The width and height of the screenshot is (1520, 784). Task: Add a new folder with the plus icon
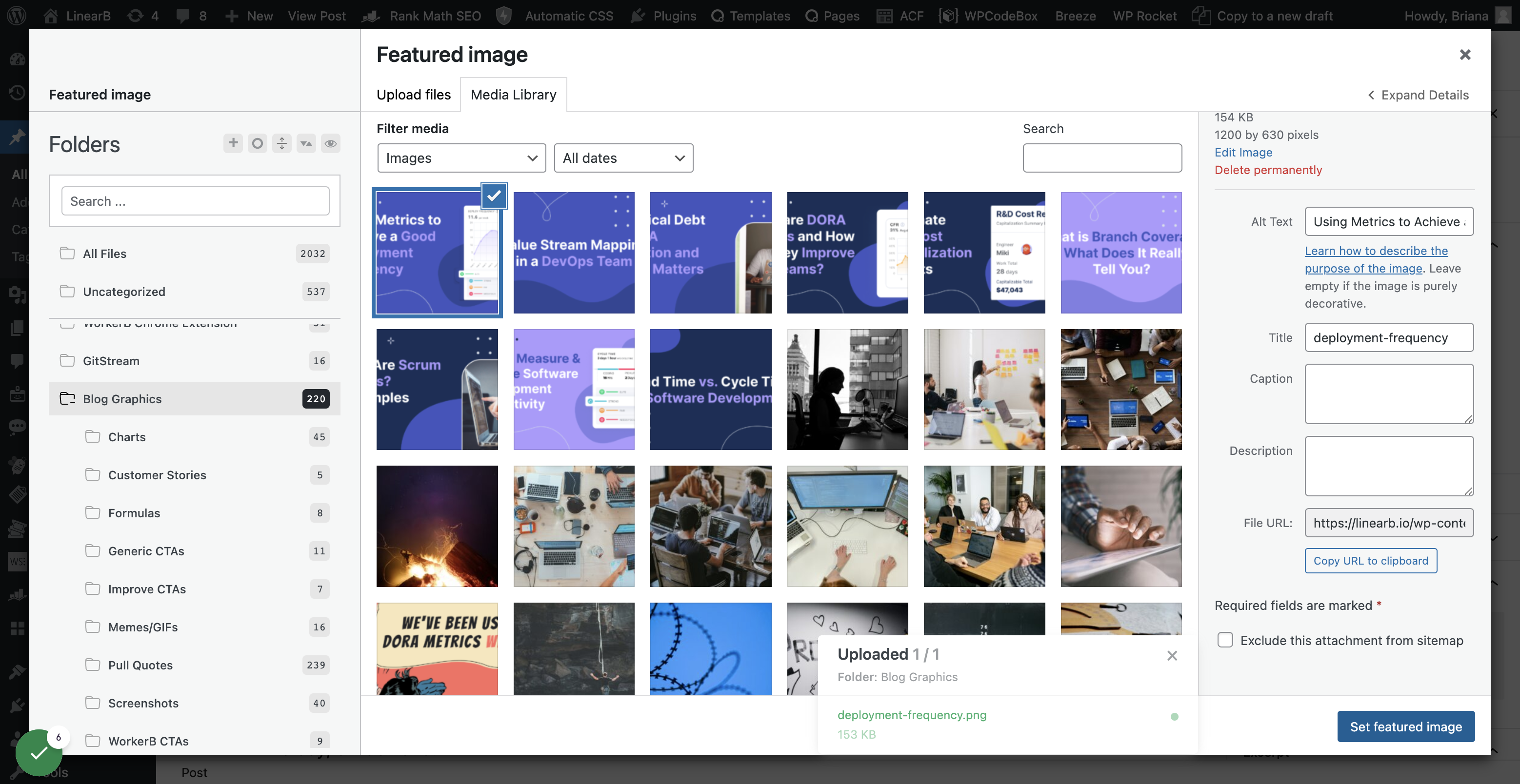(233, 143)
